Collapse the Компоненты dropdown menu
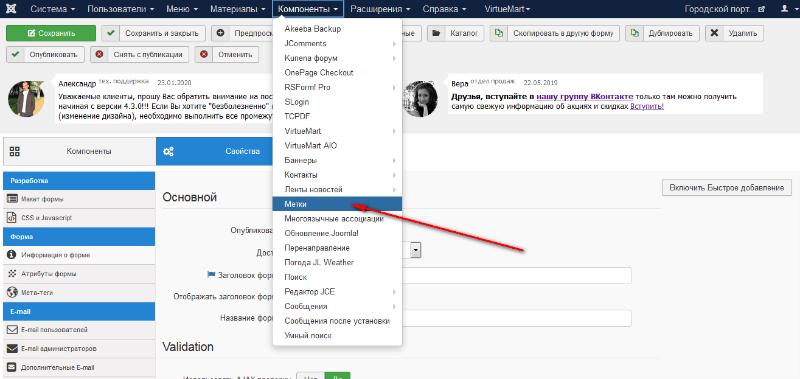The image size is (800, 379). pos(308,9)
